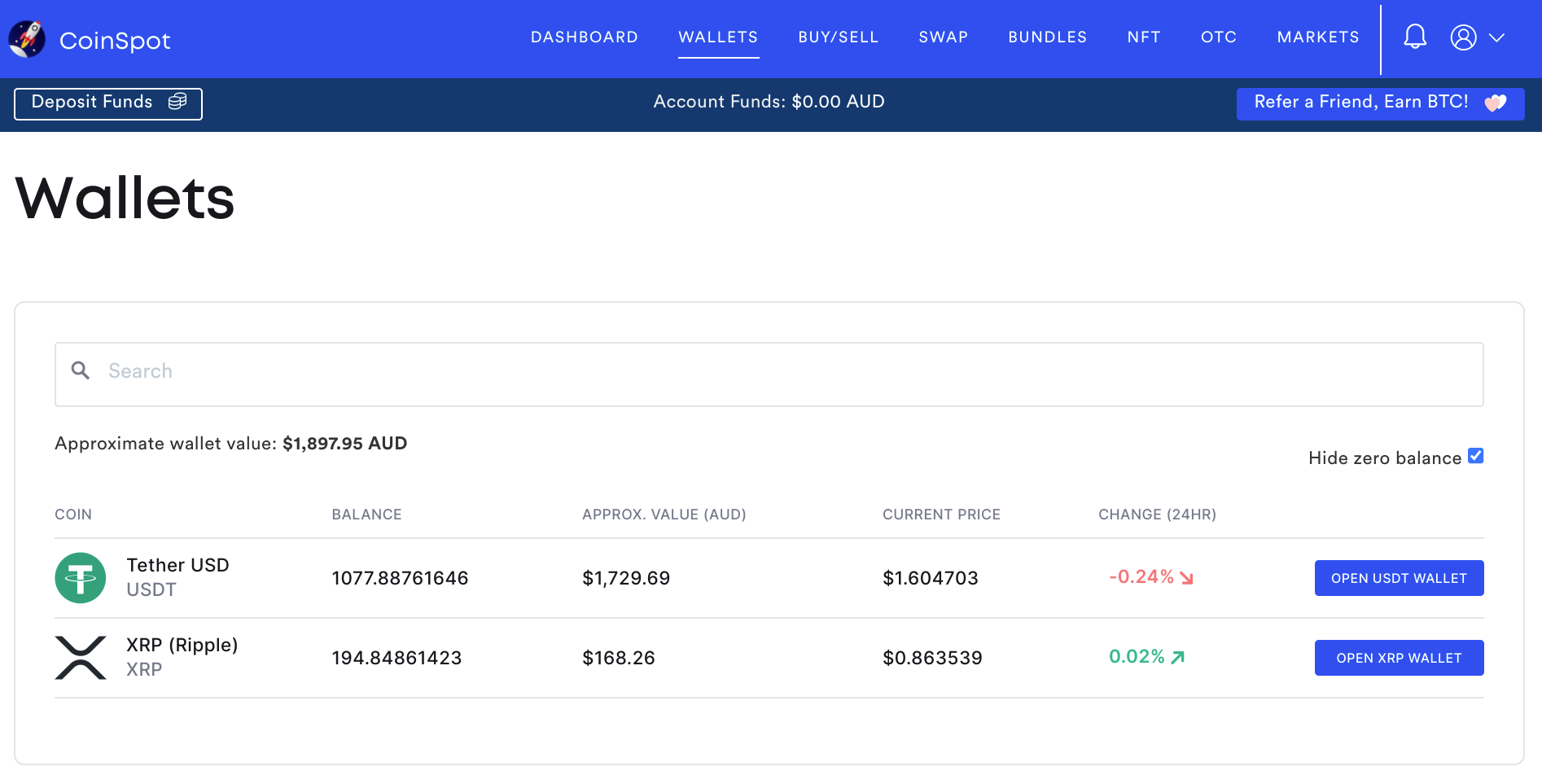Click the search magnifier icon

tap(81, 370)
